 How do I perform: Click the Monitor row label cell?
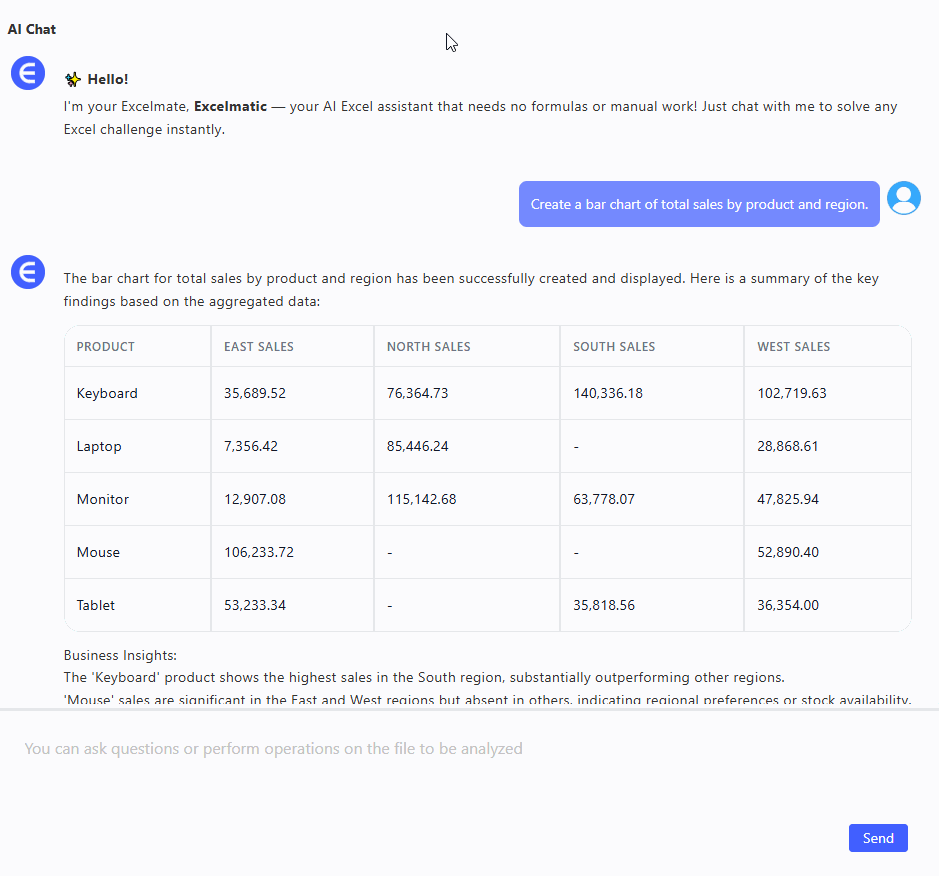tap(103, 499)
